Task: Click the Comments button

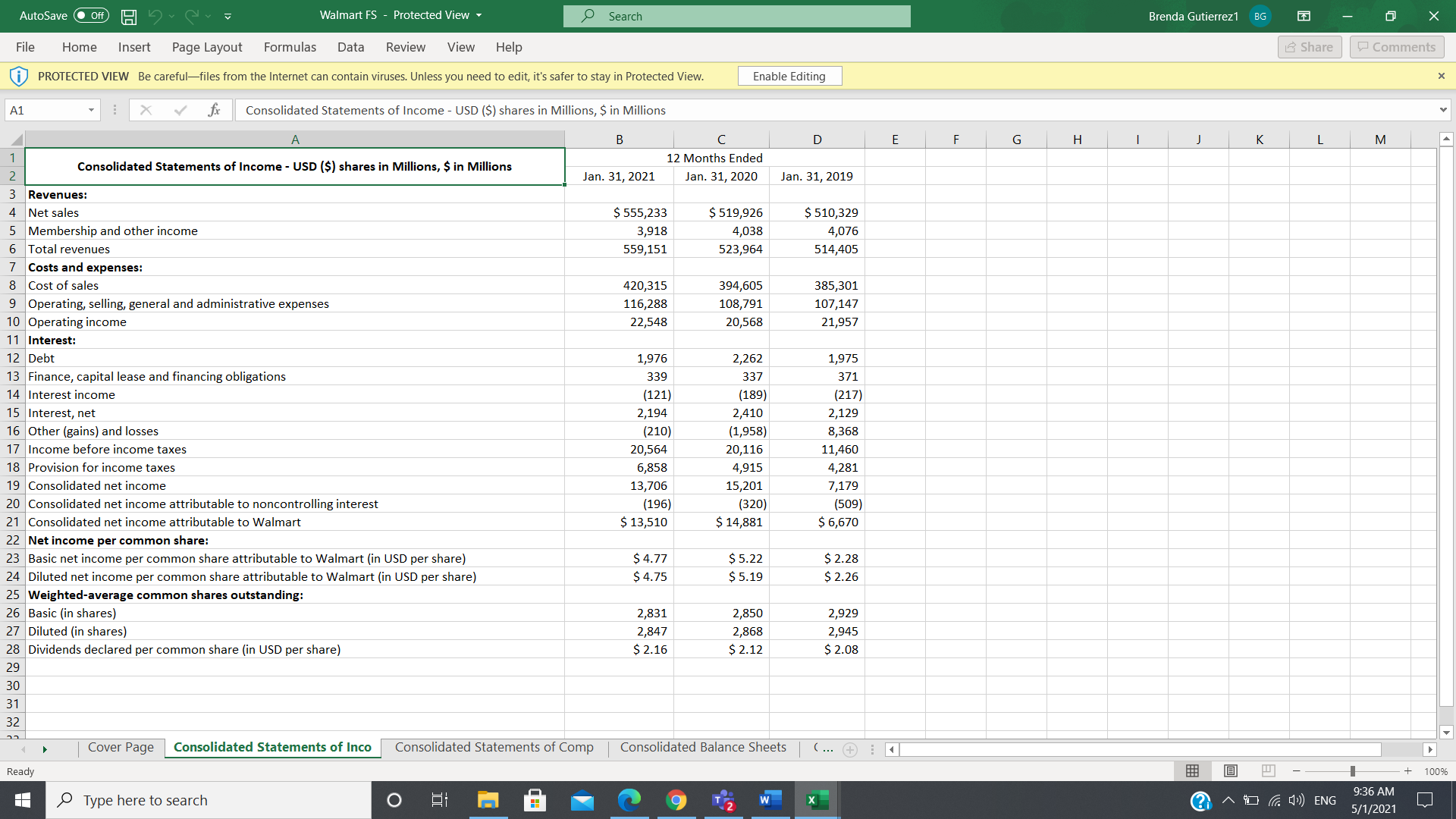Action: (x=1396, y=47)
